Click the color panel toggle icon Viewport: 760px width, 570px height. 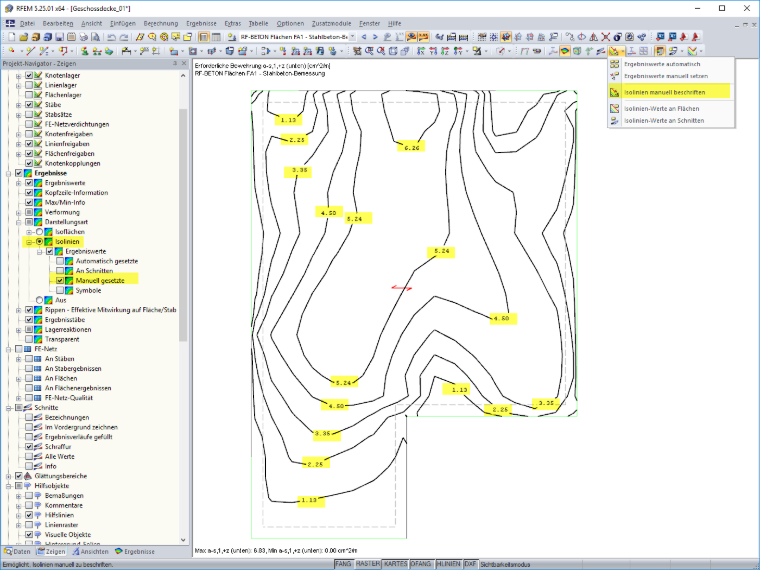[x=660, y=51]
